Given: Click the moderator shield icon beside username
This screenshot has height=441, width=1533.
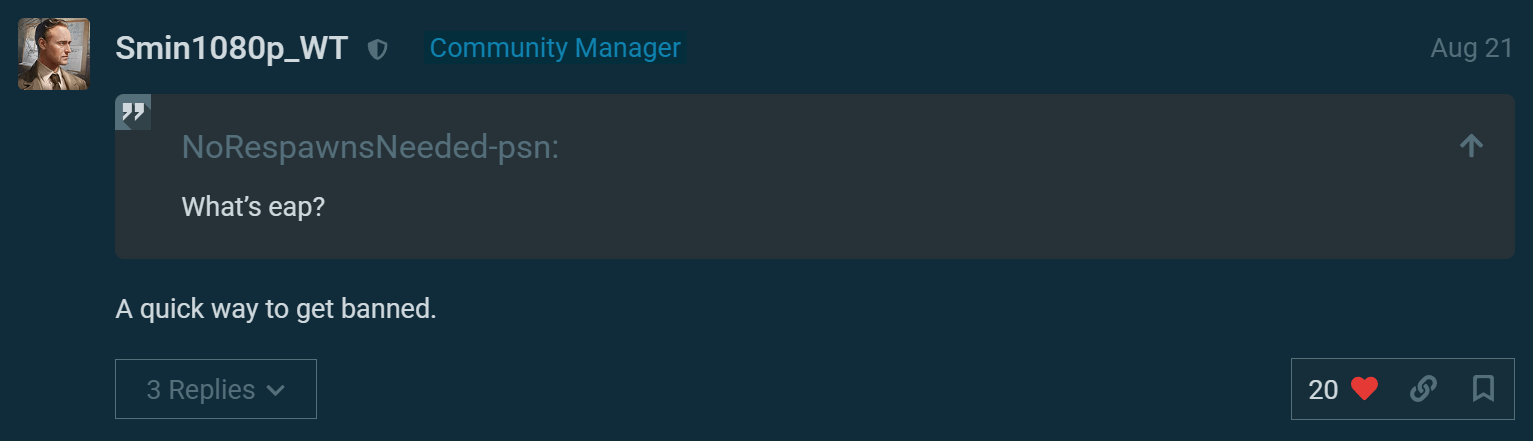Looking at the screenshot, I should point(377,49).
